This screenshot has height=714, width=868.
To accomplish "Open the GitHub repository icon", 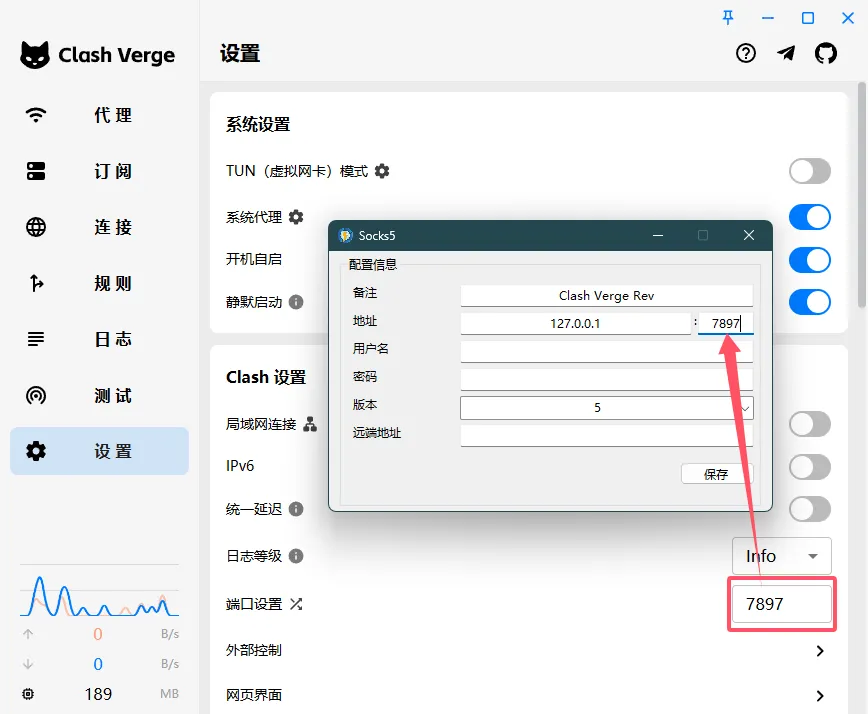I will coord(825,54).
